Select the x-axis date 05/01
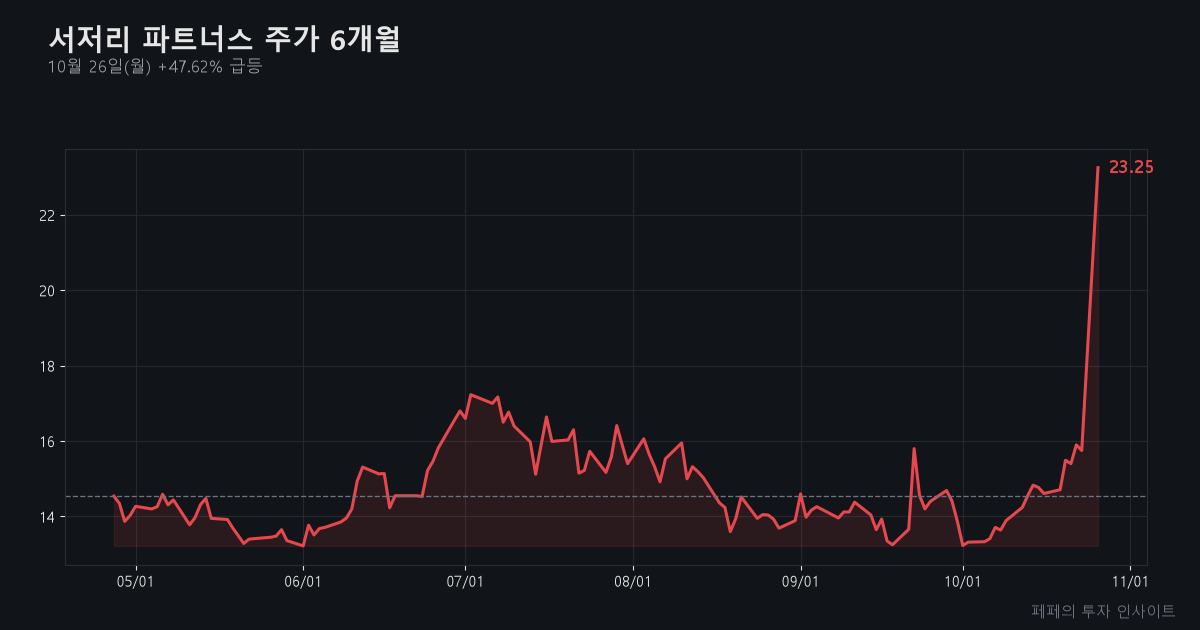The height and width of the screenshot is (630, 1200). 136,581
